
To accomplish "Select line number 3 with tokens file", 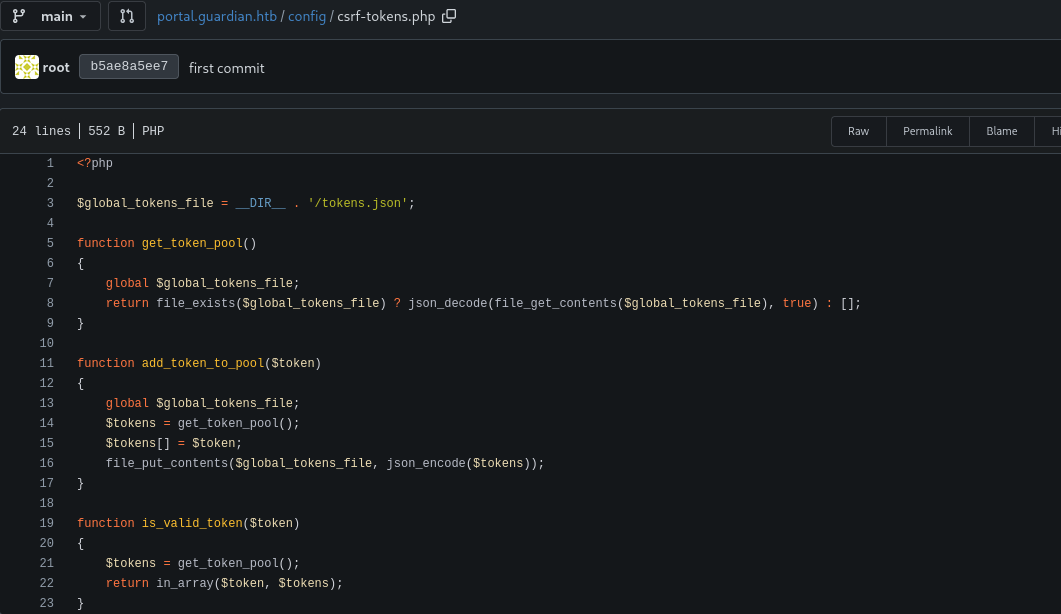I will tap(49, 203).
